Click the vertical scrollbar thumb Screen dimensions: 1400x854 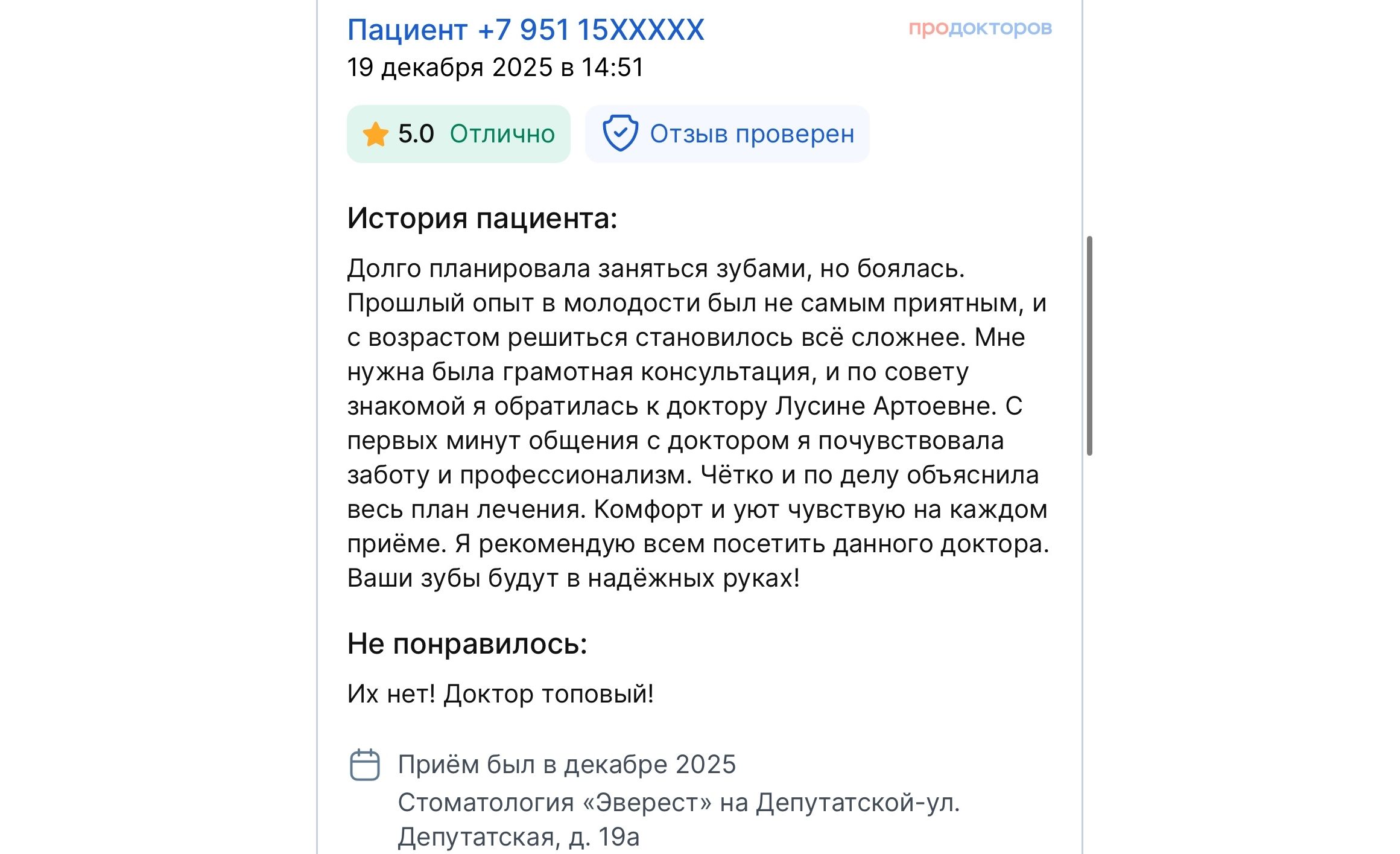pos(1089,345)
